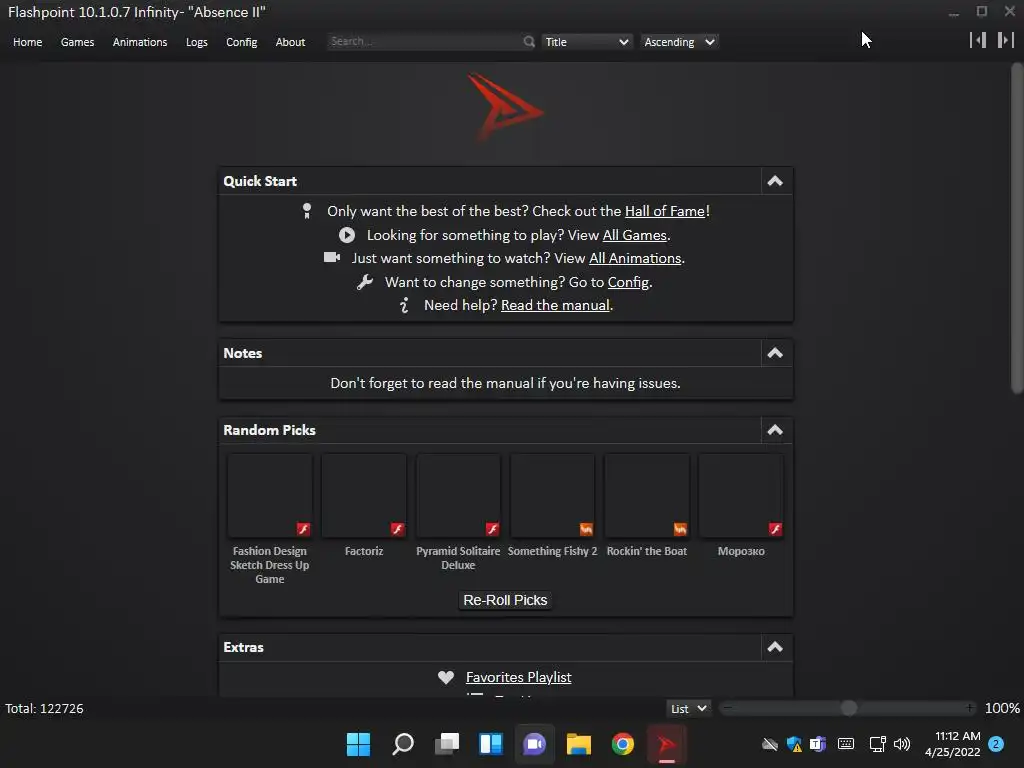1024x768 pixels.
Task: Click the camera icon beside All Animations
Action: (x=332, y=257)
